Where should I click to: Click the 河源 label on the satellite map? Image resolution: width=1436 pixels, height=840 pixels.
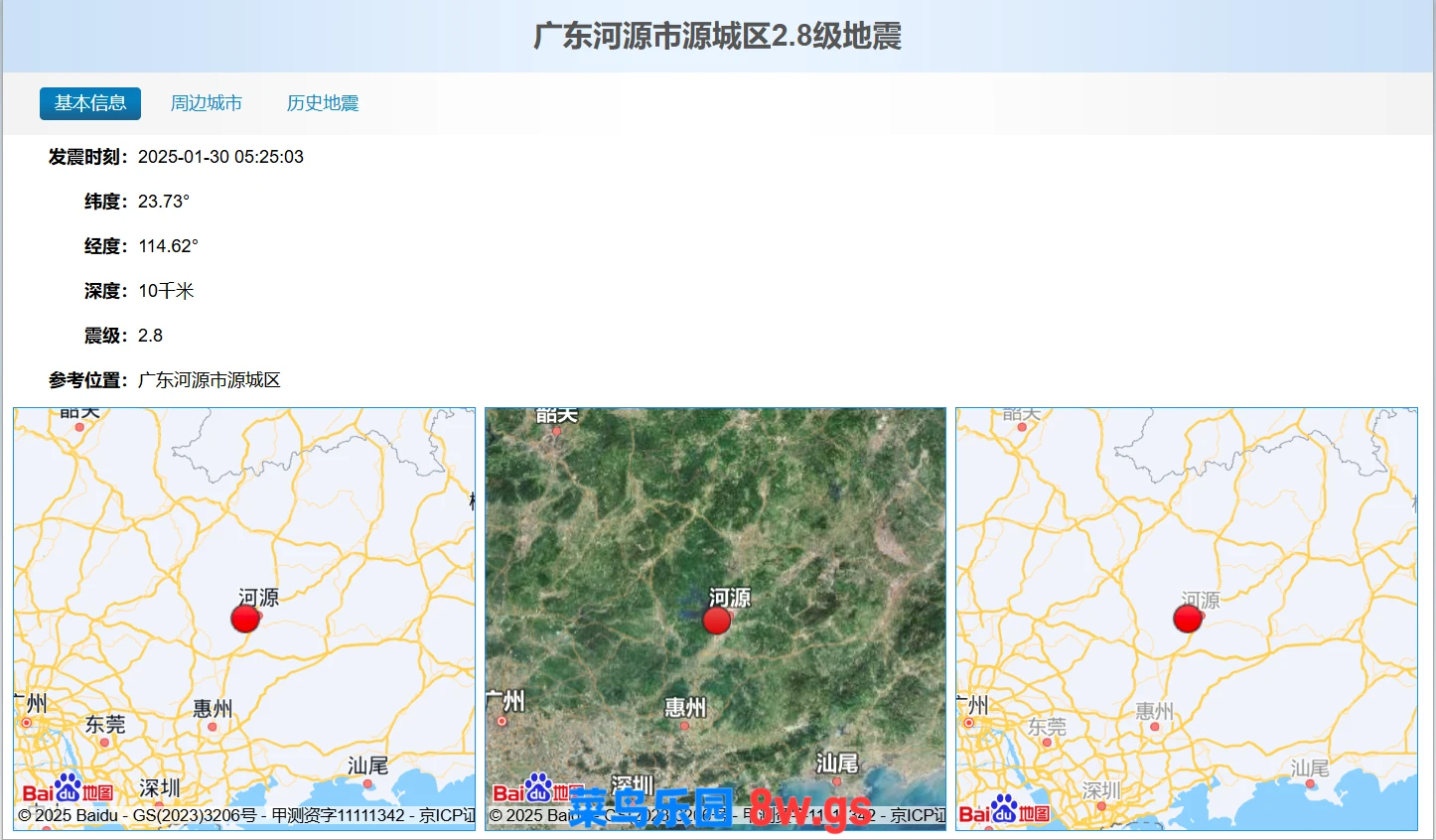[x=730, y=597]
